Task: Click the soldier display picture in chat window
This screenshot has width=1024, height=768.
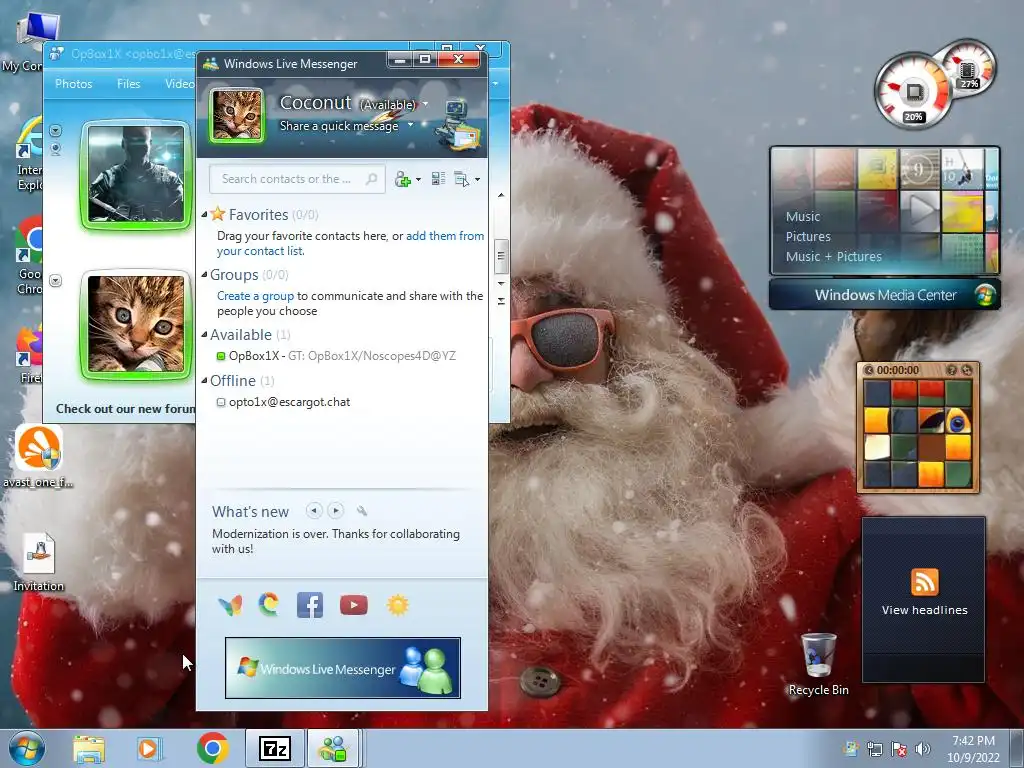Action: tap(136, 175)
